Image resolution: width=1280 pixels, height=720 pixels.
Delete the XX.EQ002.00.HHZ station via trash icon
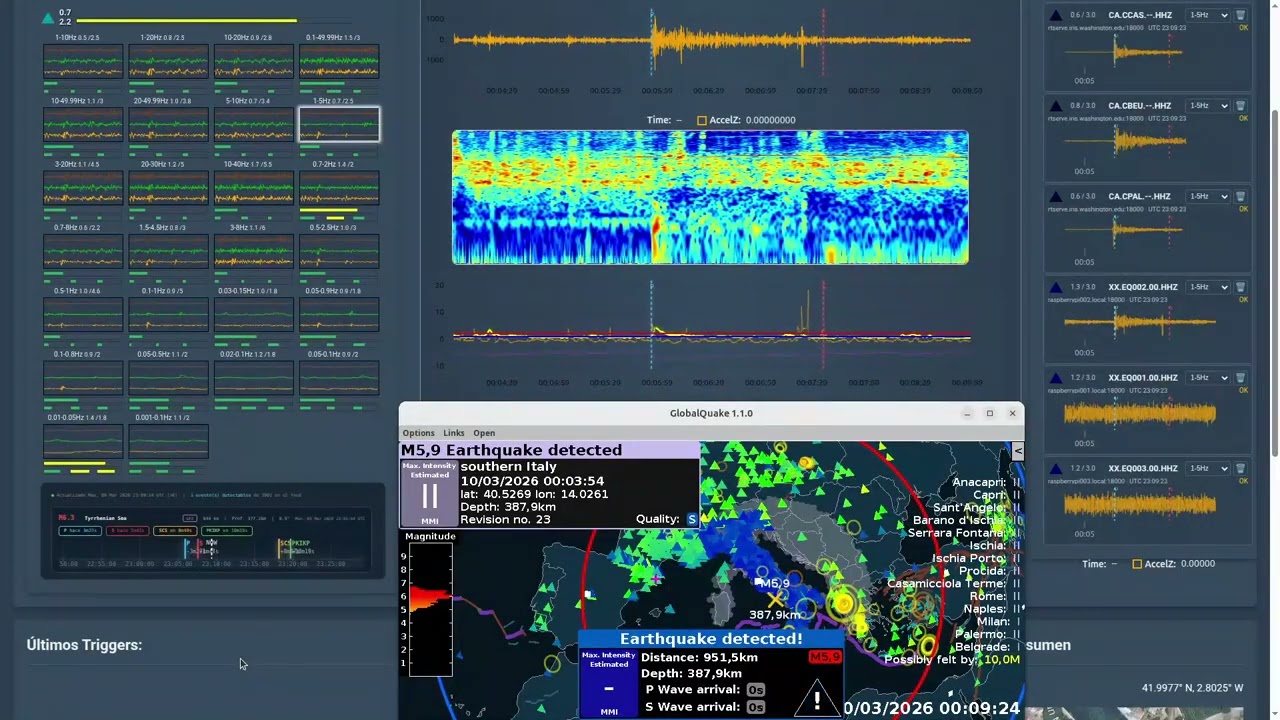[x=1241, y=287]
